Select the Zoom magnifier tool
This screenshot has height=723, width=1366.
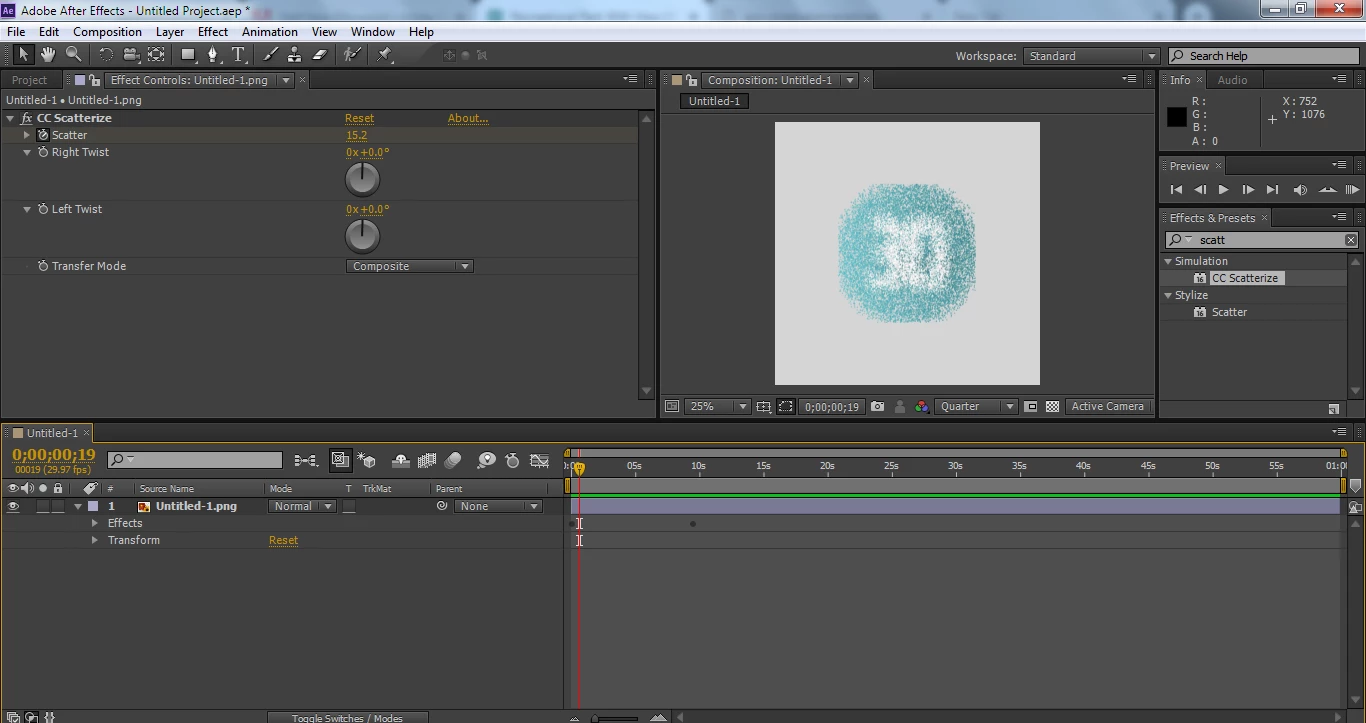click(x=73, y=55)
